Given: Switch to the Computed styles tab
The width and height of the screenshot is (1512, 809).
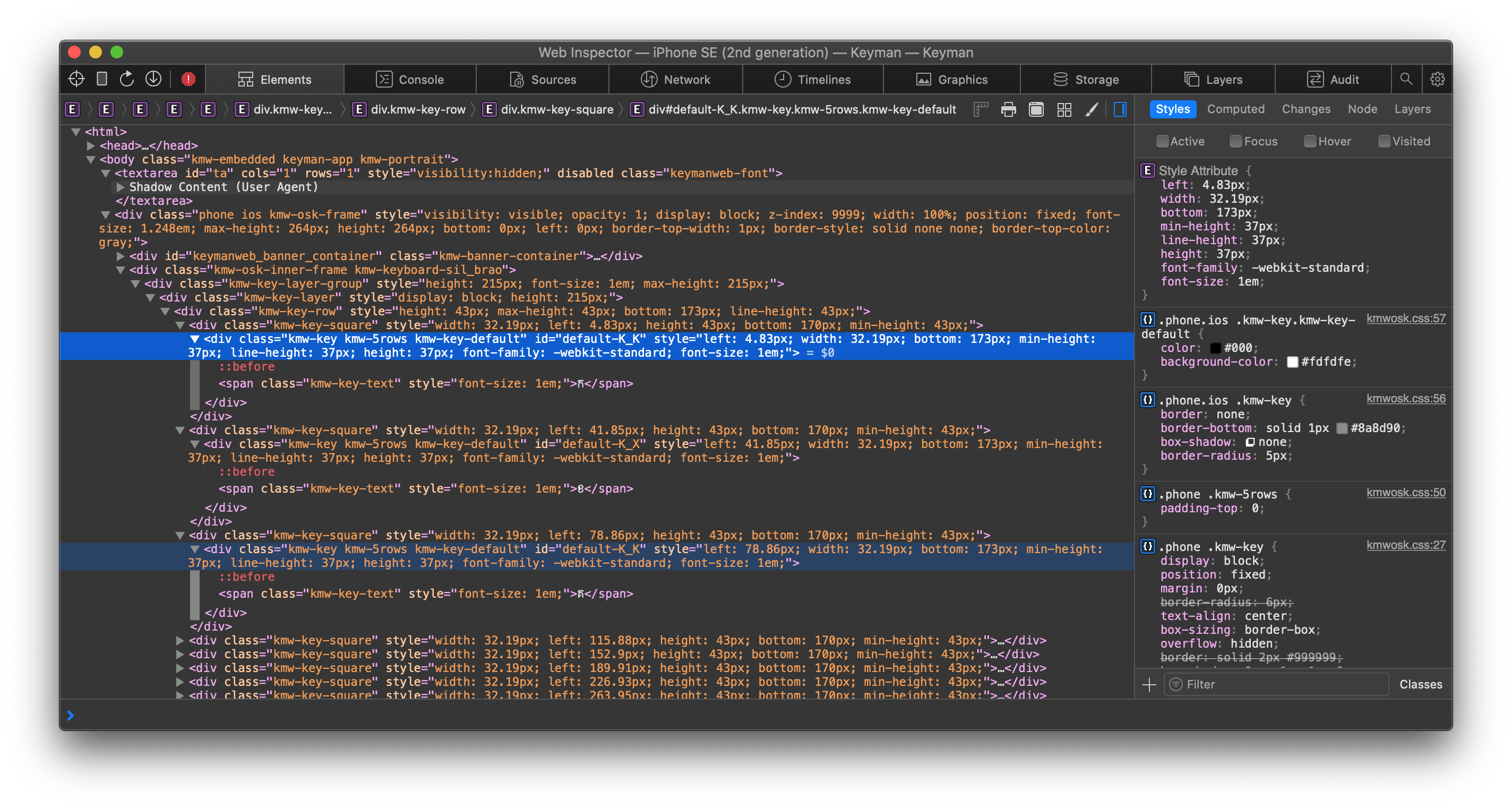Looking at the screenshot, I should [1235, 109].
